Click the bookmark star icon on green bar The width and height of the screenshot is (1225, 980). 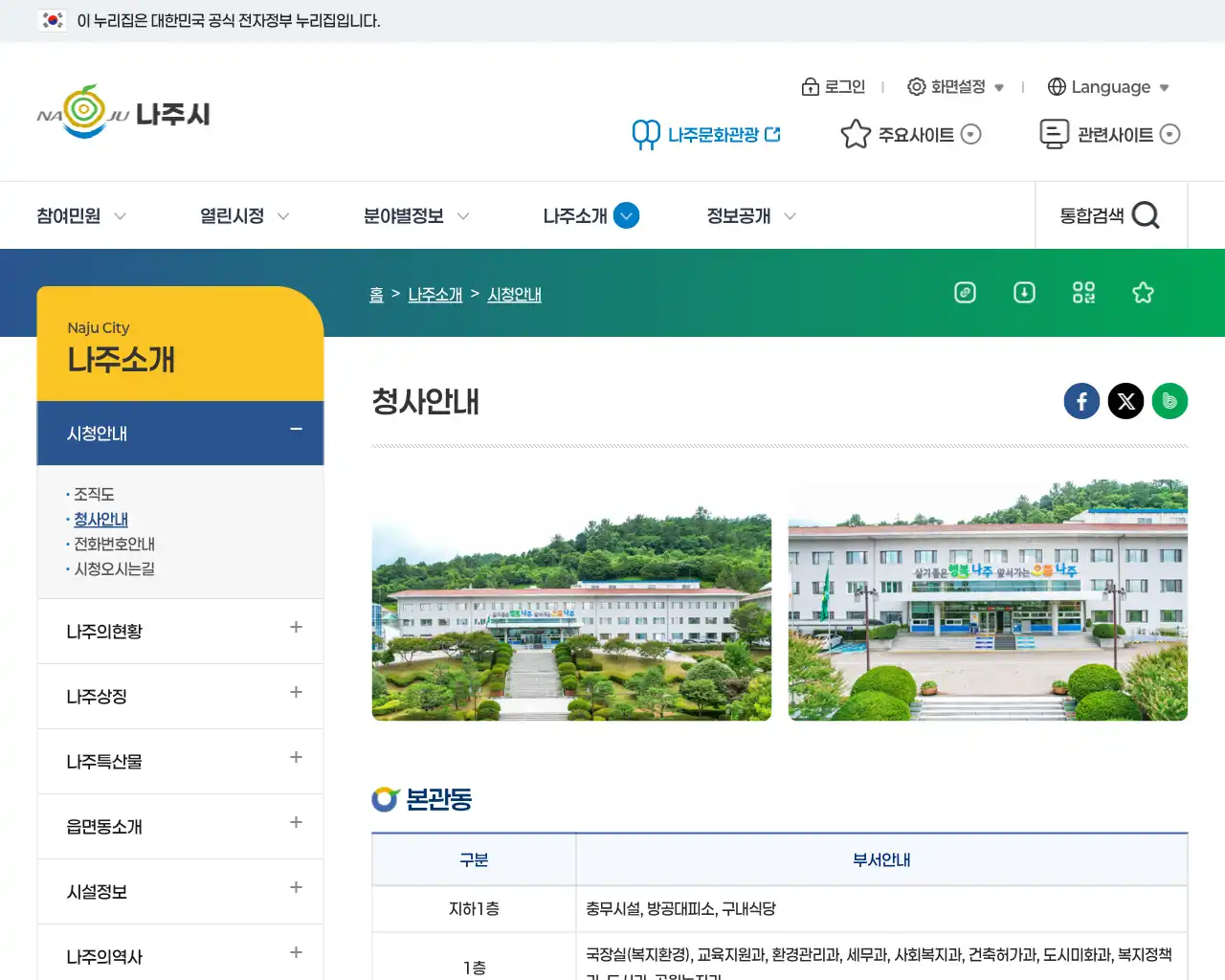coord(1143,293)
